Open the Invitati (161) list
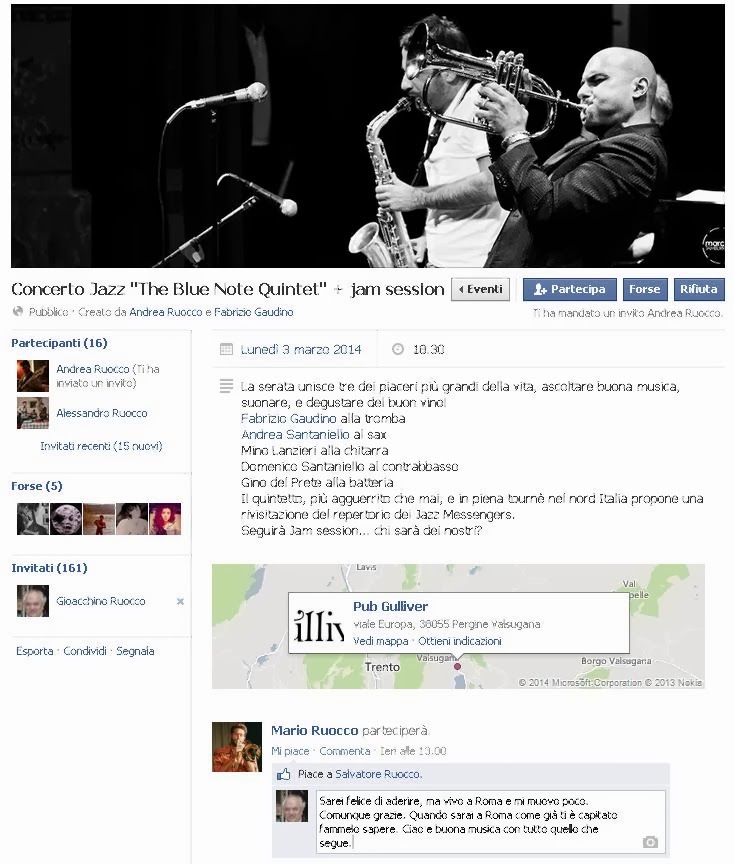The image size is (734, 864). 49,568
